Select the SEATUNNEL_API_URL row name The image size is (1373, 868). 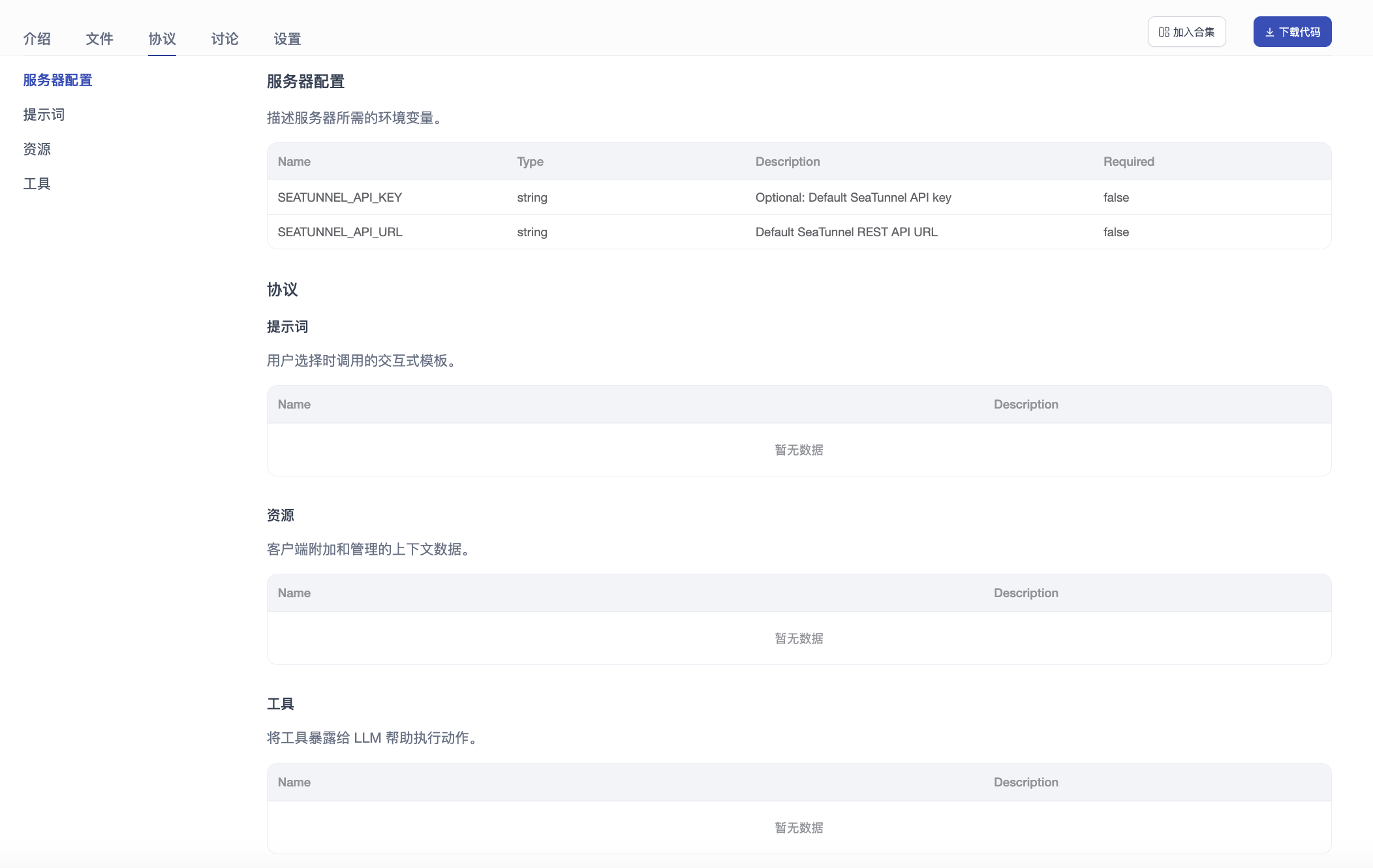[339, 232]
